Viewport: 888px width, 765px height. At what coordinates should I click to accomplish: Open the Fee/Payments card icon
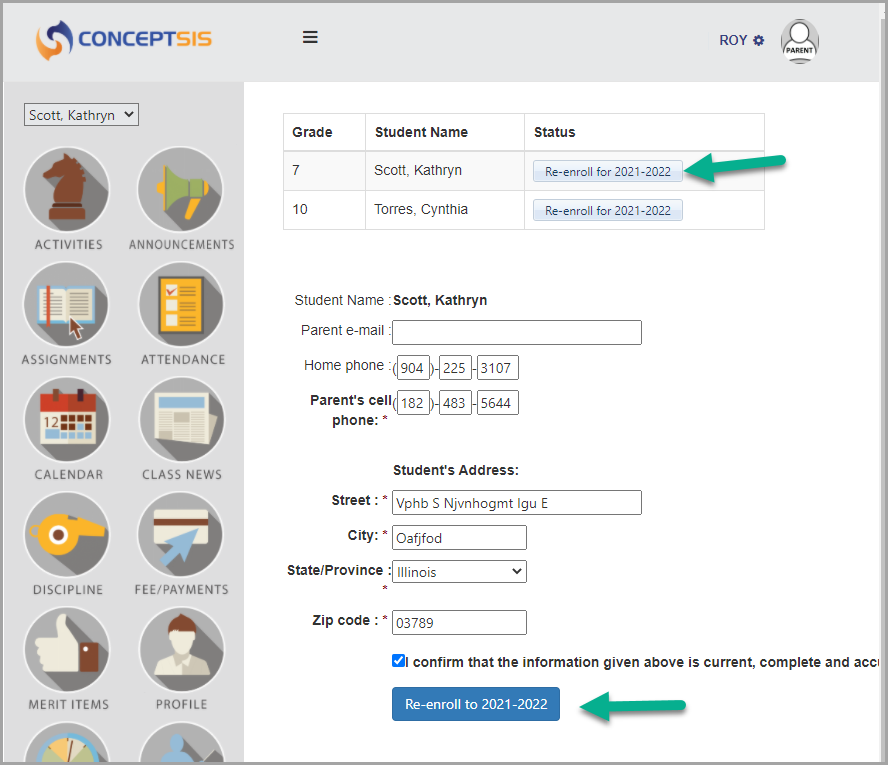pos(181,535)
